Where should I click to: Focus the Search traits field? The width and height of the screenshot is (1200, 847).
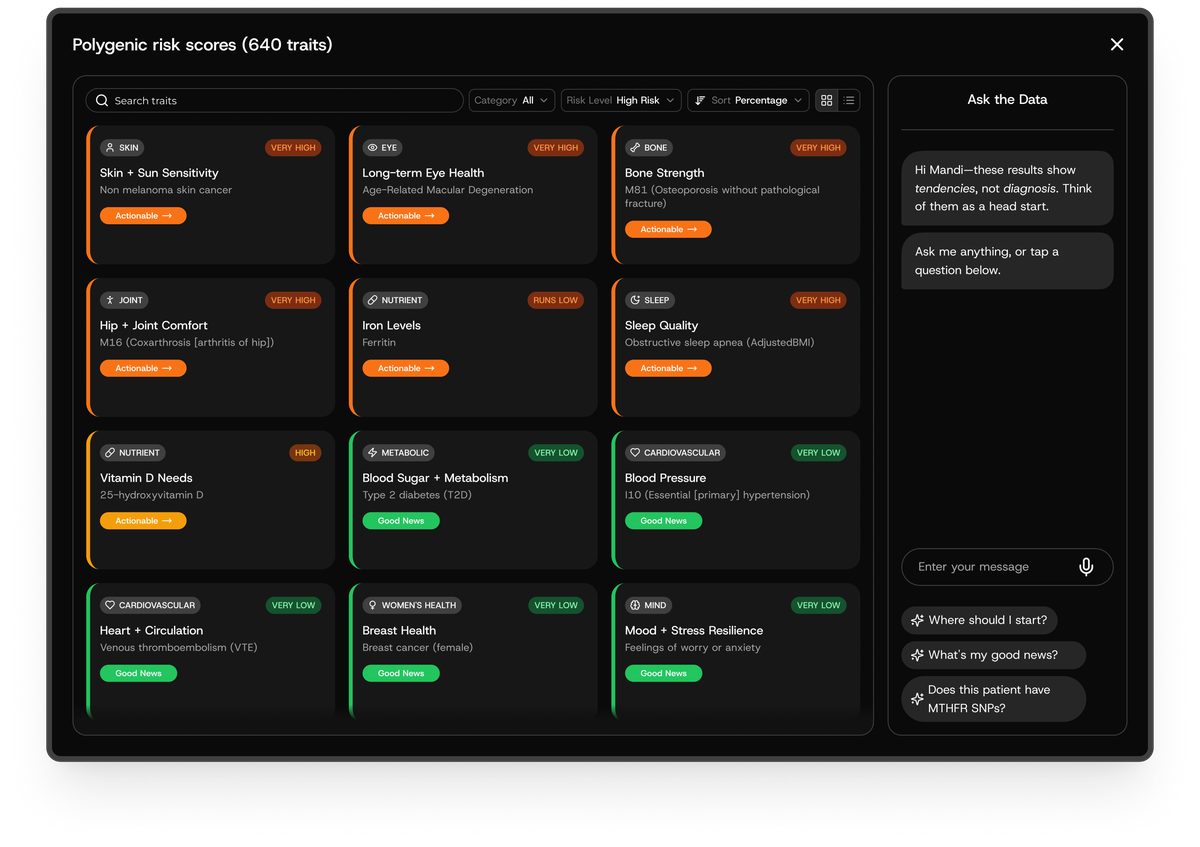coord(275,100)
